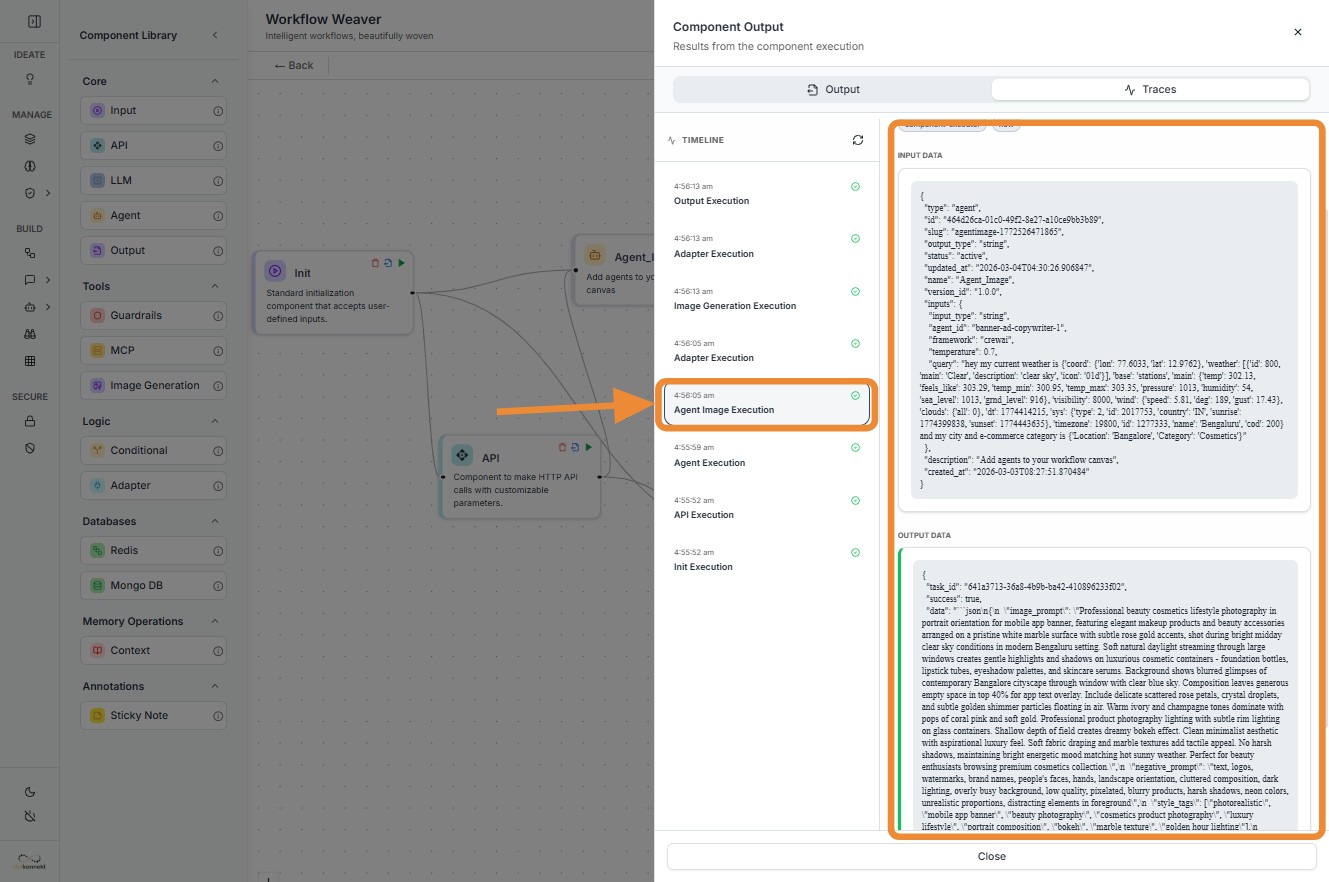The image size is (1329, 882).
Task: Show info for the Redis component
Action: click(218, 551)
